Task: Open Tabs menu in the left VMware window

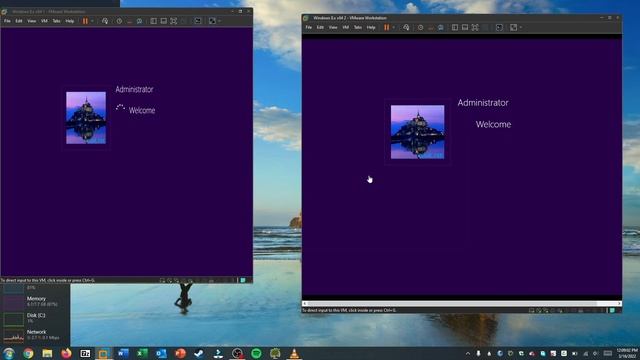Action: point(56,21)
